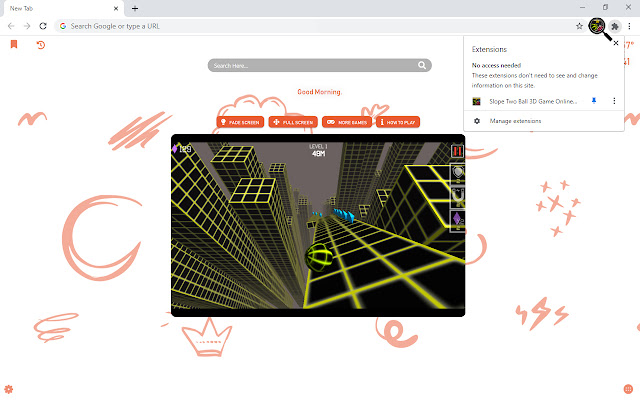Screen dimensions: 640x400
Task: Open the settings gear icon at the bottom left
Action: click(9, 389)
